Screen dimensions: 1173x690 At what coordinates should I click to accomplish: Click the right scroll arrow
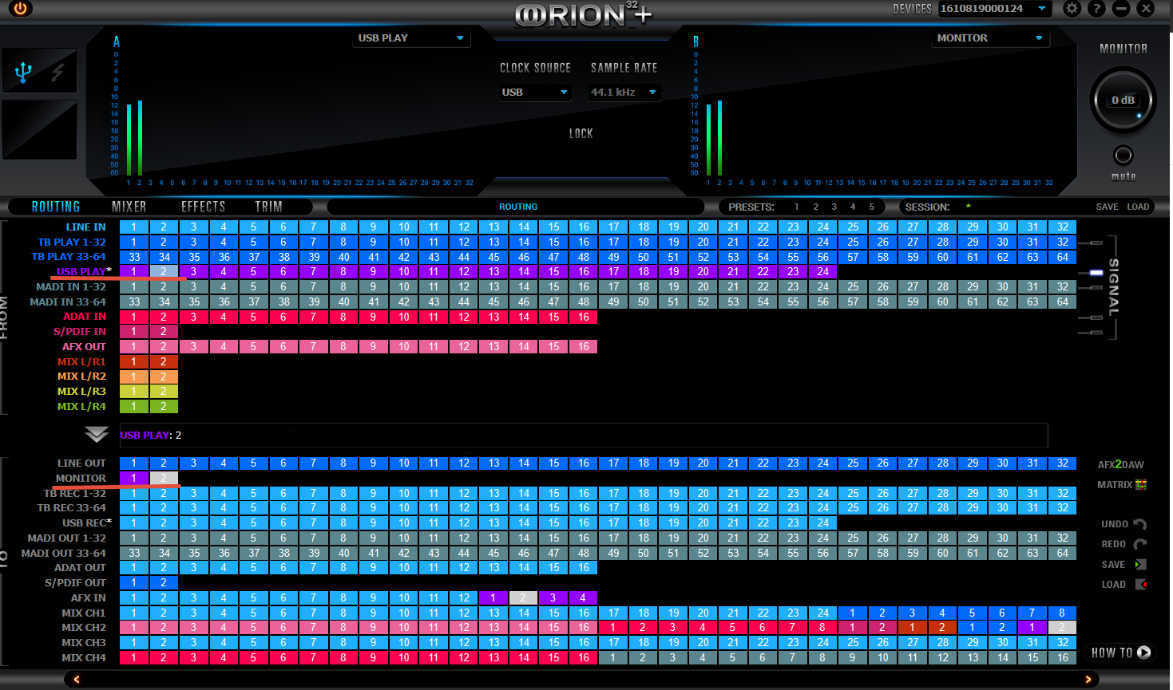tap(1088, 680)
